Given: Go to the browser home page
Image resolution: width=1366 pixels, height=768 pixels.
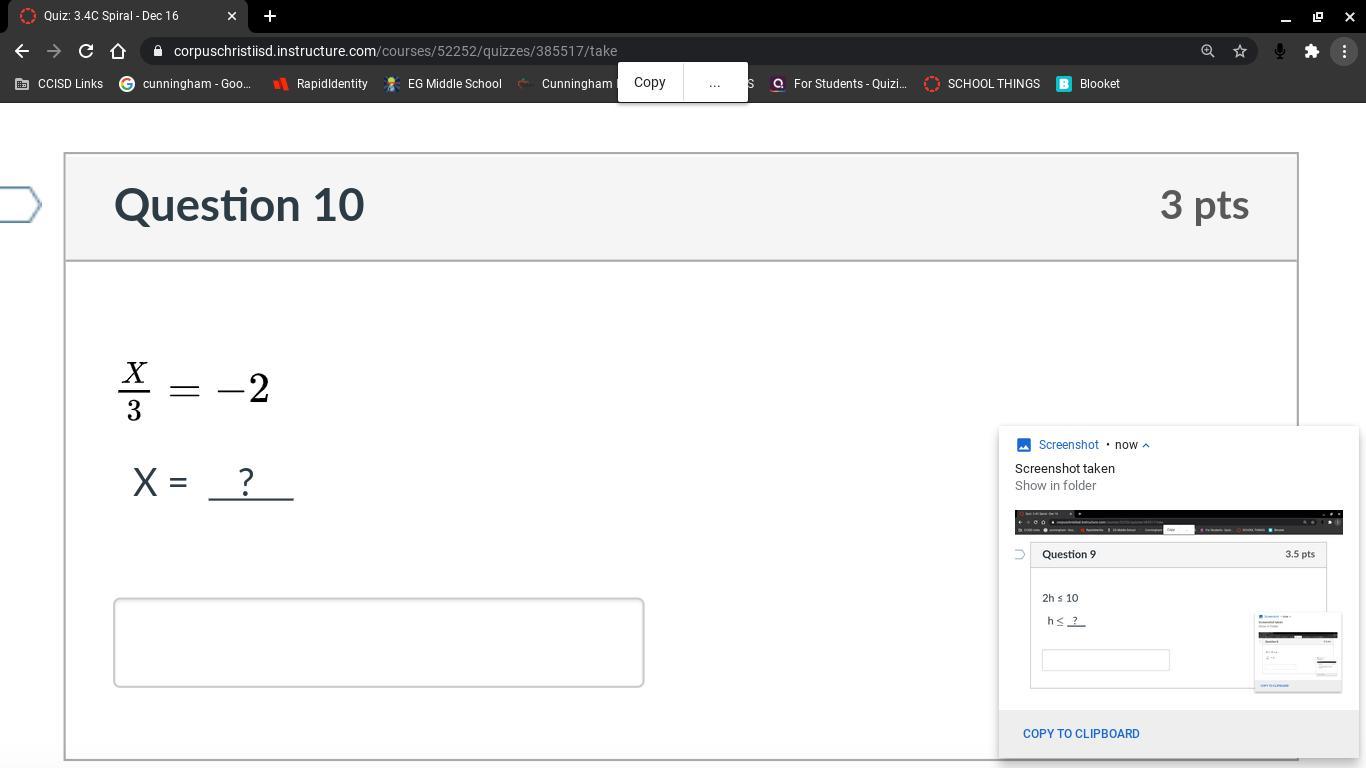Looking at the screenshot, I should pos(118,51).
